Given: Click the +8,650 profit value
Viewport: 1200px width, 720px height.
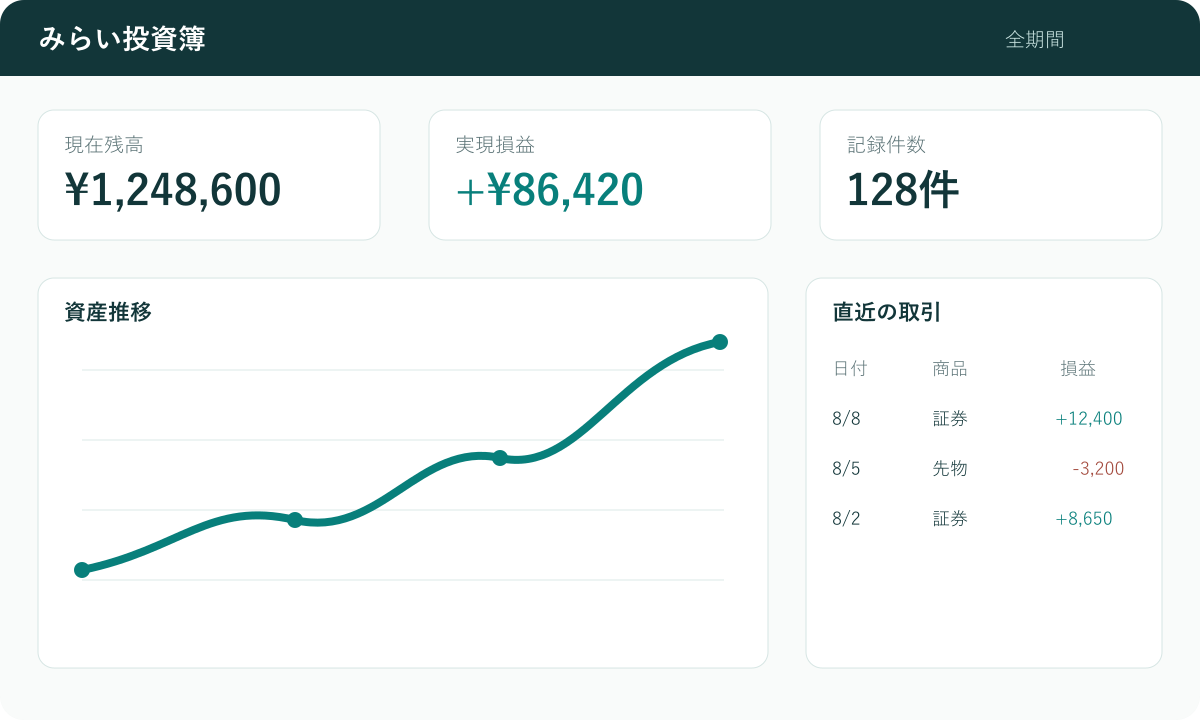Looking at the screenshot, I should pos(1084,519).
